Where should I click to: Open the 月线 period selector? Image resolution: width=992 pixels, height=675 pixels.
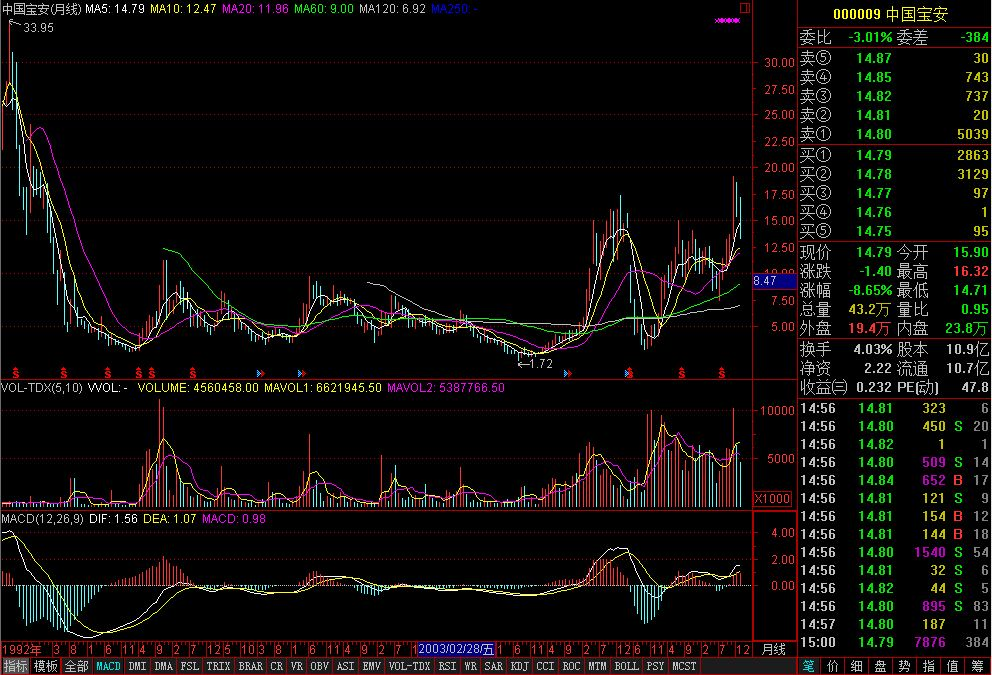coord(773,649)
